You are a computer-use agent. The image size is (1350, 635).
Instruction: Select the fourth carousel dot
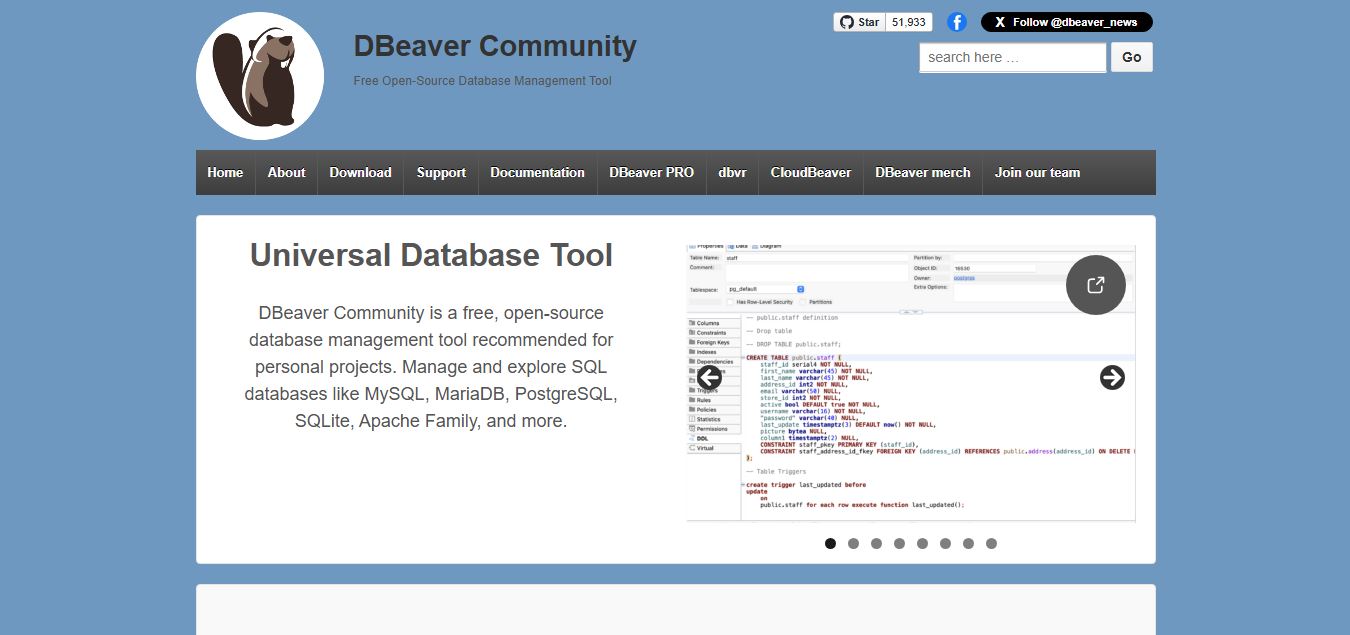click(899, 544)
